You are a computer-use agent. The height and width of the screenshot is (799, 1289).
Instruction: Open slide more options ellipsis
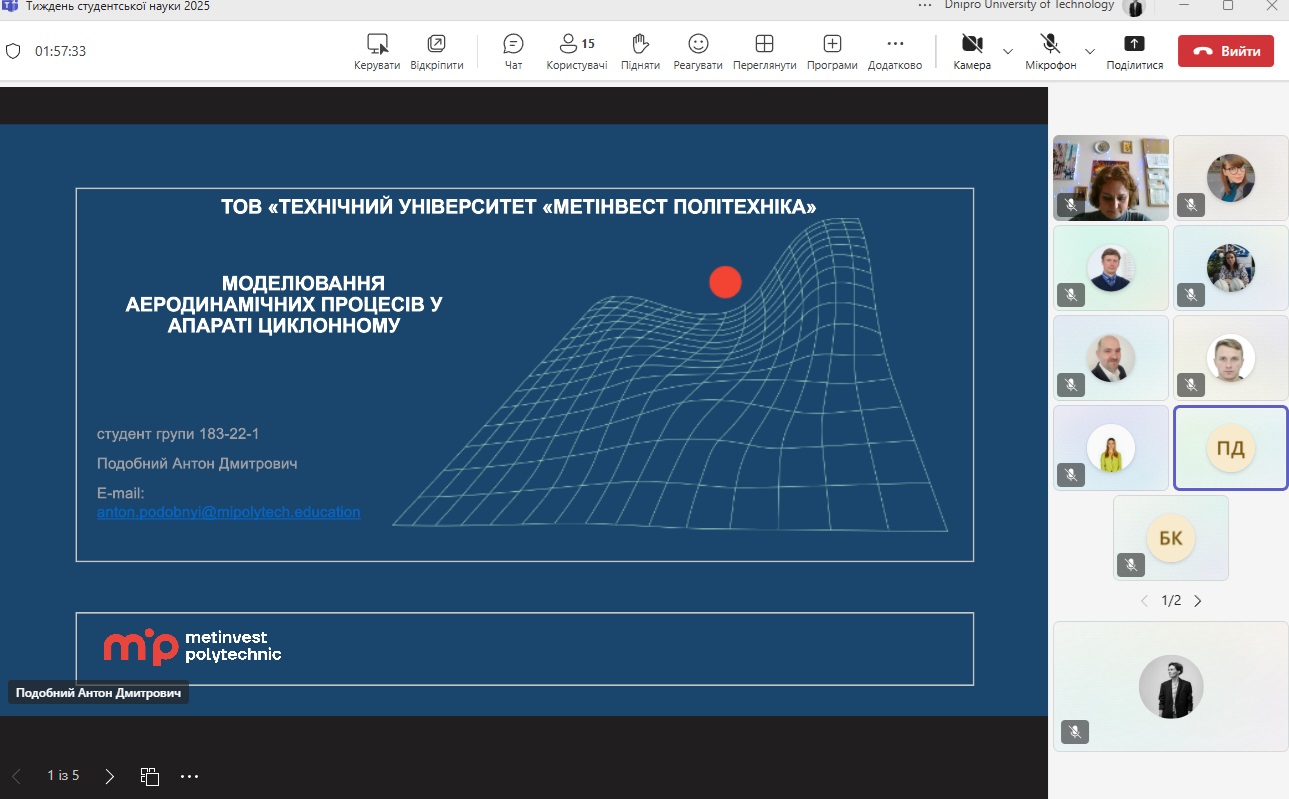tap(190, 776)
